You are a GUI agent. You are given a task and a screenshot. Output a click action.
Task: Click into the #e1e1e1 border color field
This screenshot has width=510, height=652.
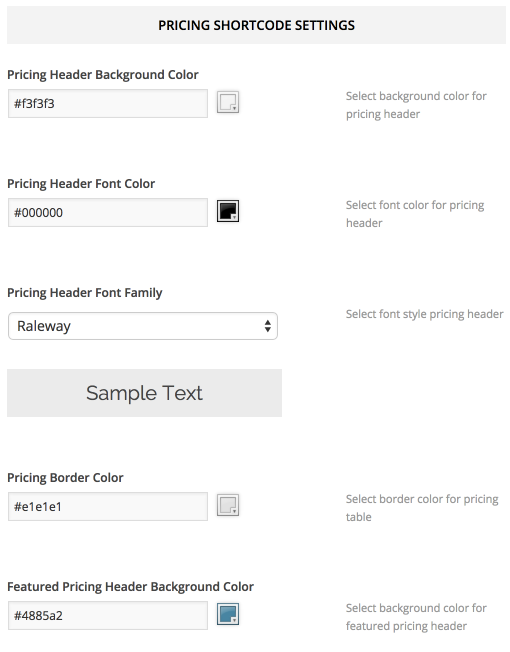(108, 506)
